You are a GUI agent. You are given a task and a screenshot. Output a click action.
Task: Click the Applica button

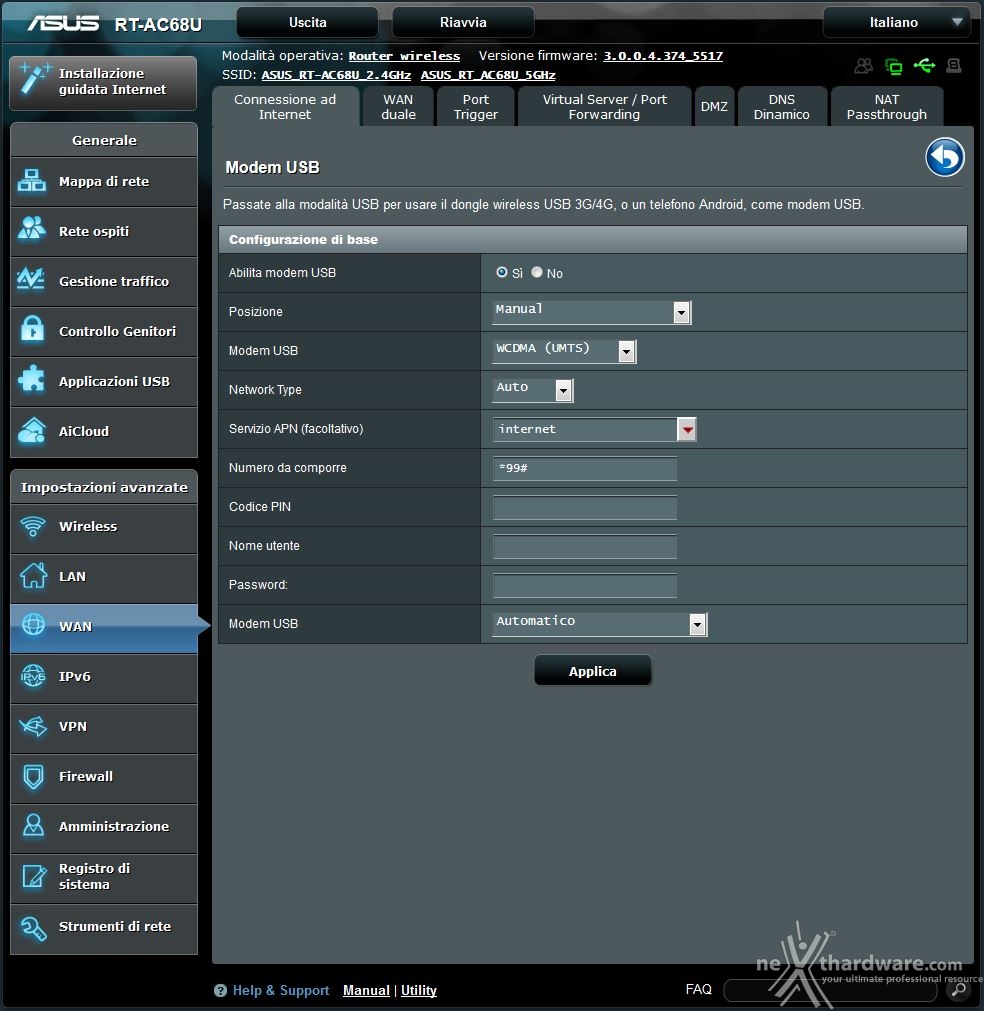pyautogui.click(x=593, y=671)
